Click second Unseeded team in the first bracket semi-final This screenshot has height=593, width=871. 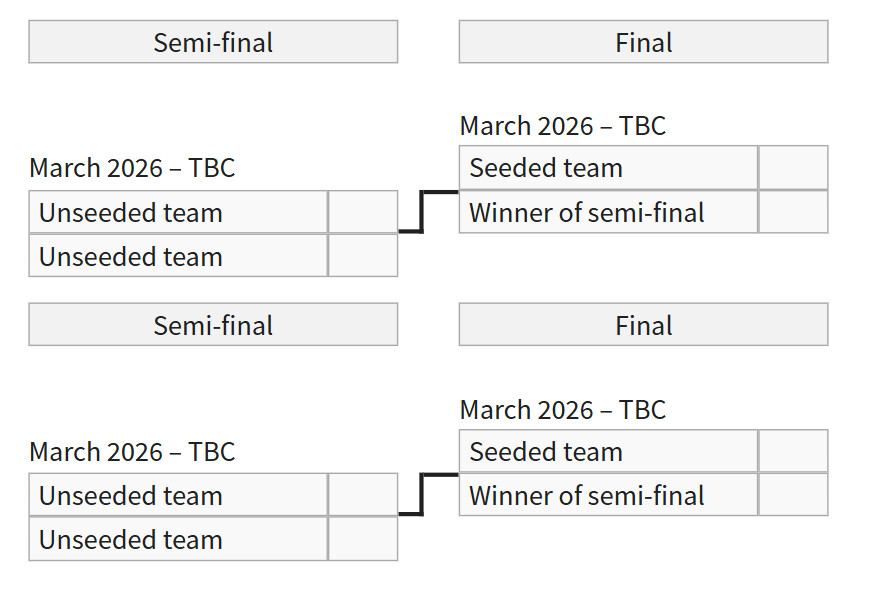pos(178,256)
